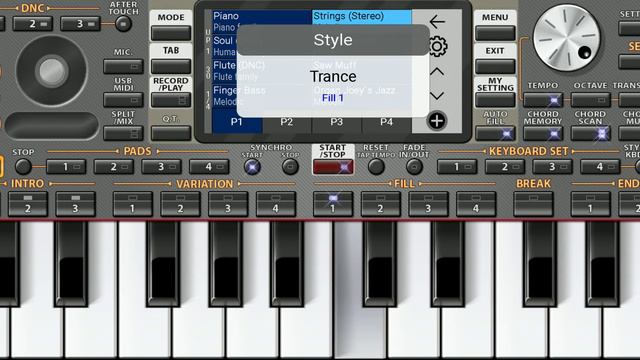Select INTRO button 3
Screen dimensions: 640x360
(76, 204)
